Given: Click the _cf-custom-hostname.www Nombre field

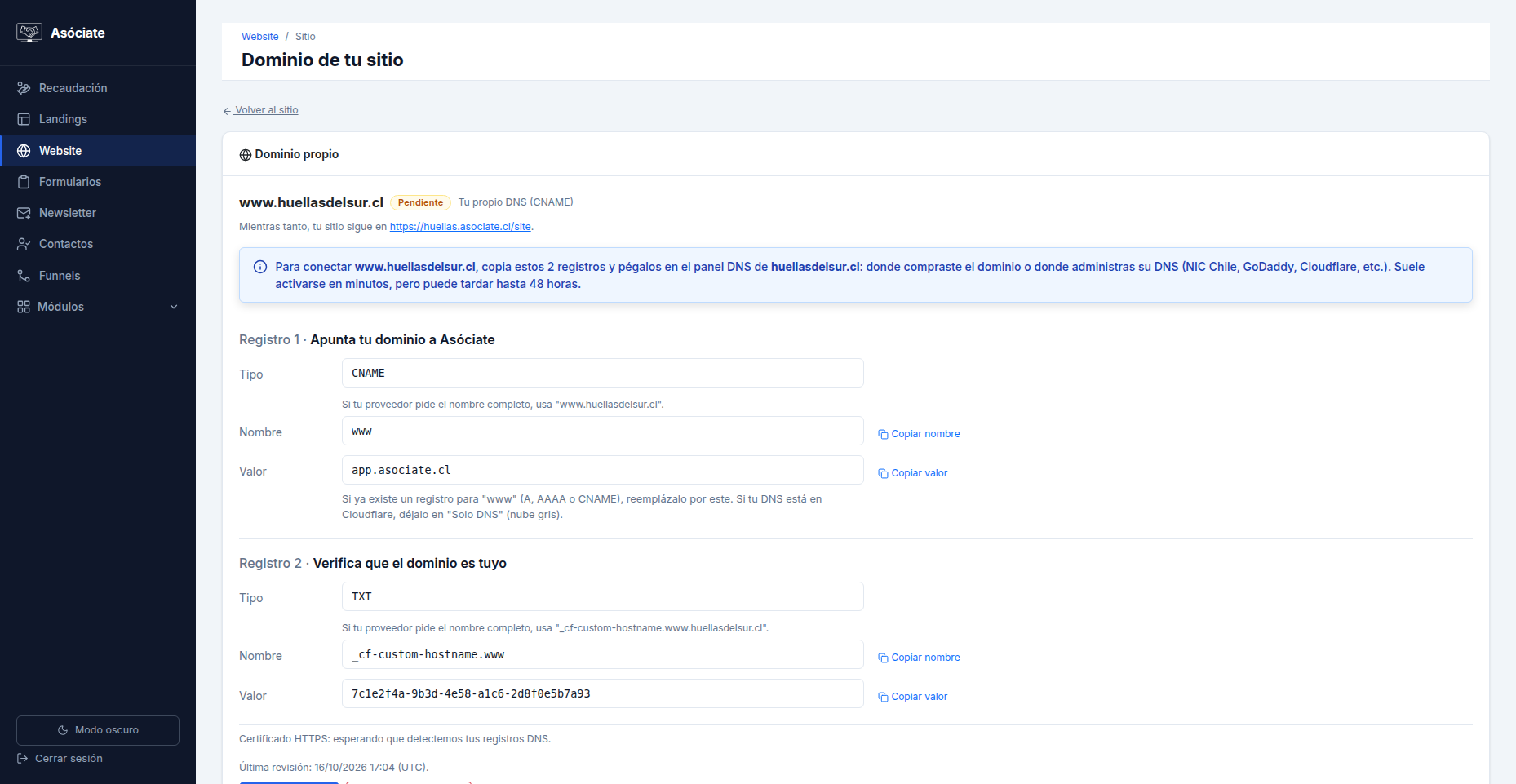Looking at the screenshot, I should [x=602, y=654].
